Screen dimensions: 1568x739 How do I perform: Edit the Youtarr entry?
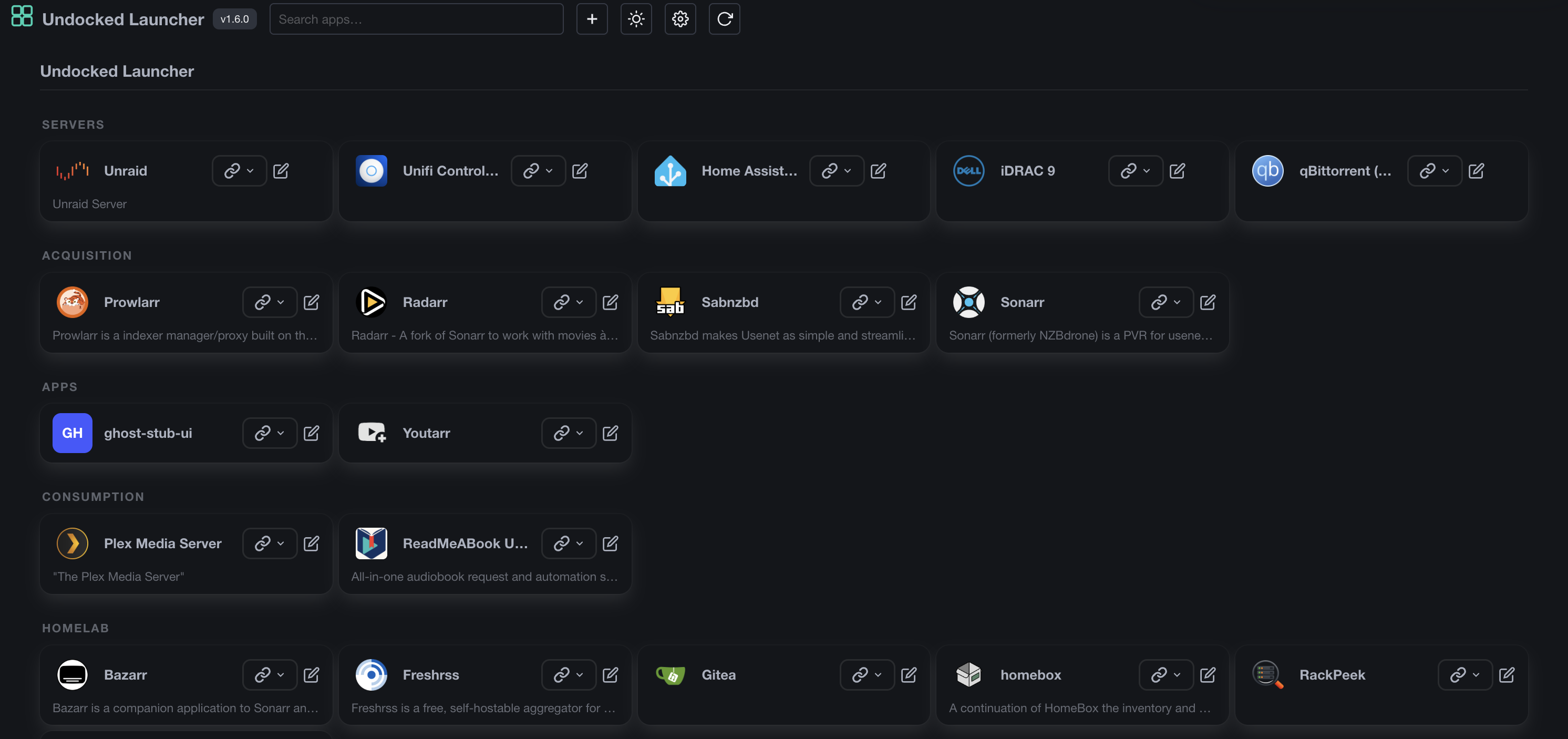click(610, 433)
